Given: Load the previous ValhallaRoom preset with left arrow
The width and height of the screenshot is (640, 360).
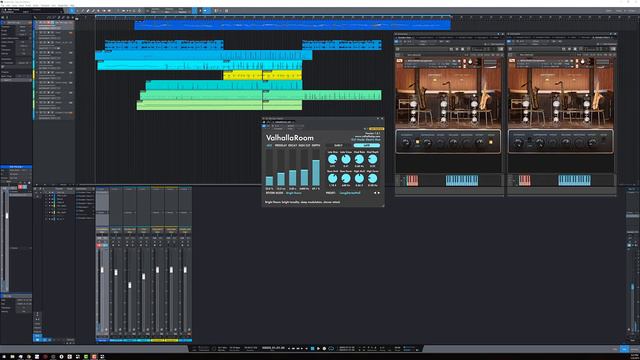Looking at the screenshot, I should pyautogui.click(x=375, y=193).
